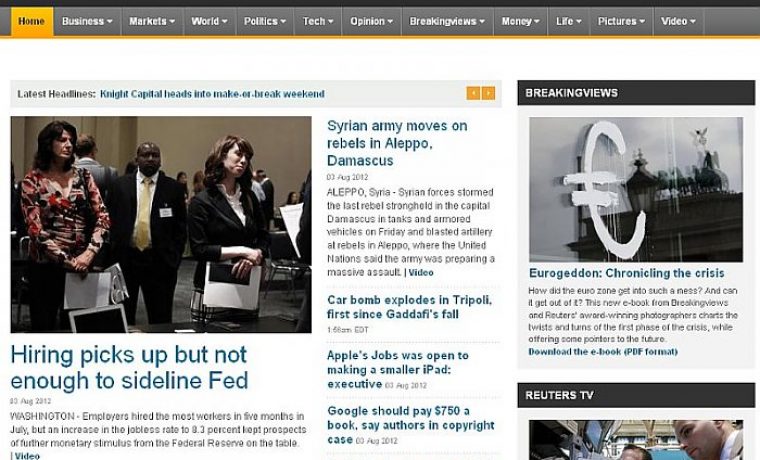The width and height of the screenshot is (760, 460).
Task: Select '03 Aug 2012' date under Syrian story
Action: [347, 177]
